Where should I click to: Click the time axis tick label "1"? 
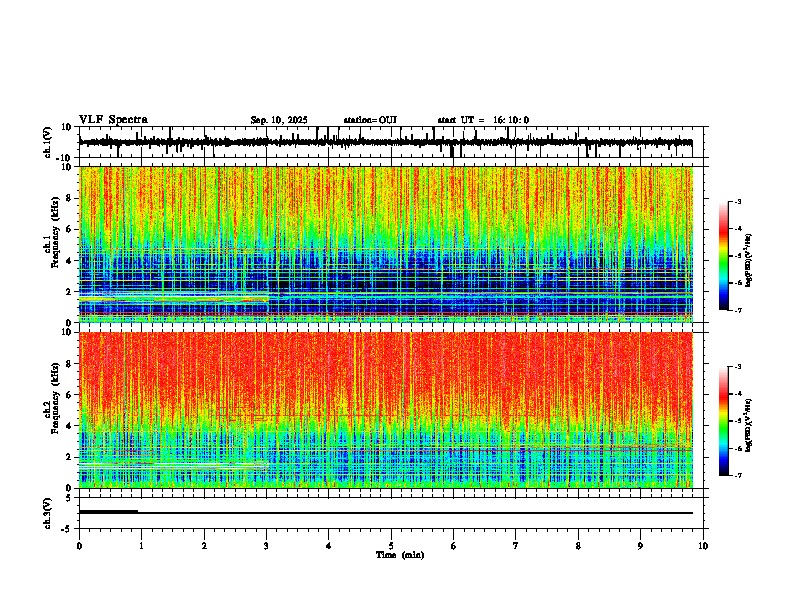click(x=141, y=546)
